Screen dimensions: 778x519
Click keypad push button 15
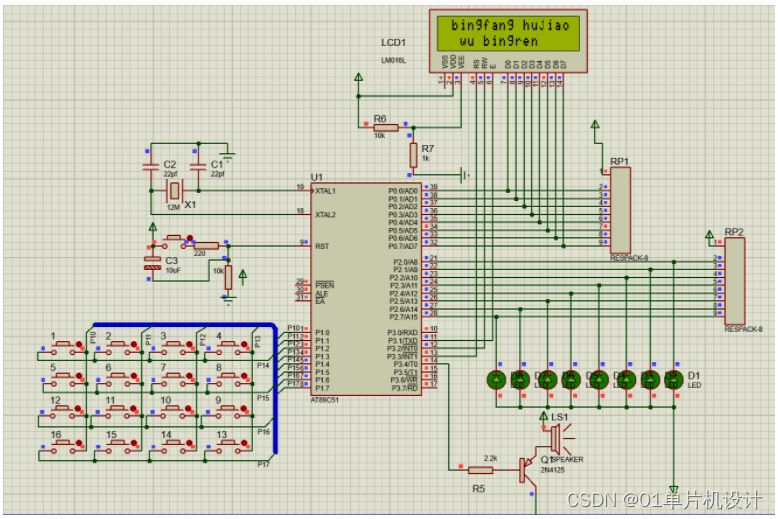[118, 446]
